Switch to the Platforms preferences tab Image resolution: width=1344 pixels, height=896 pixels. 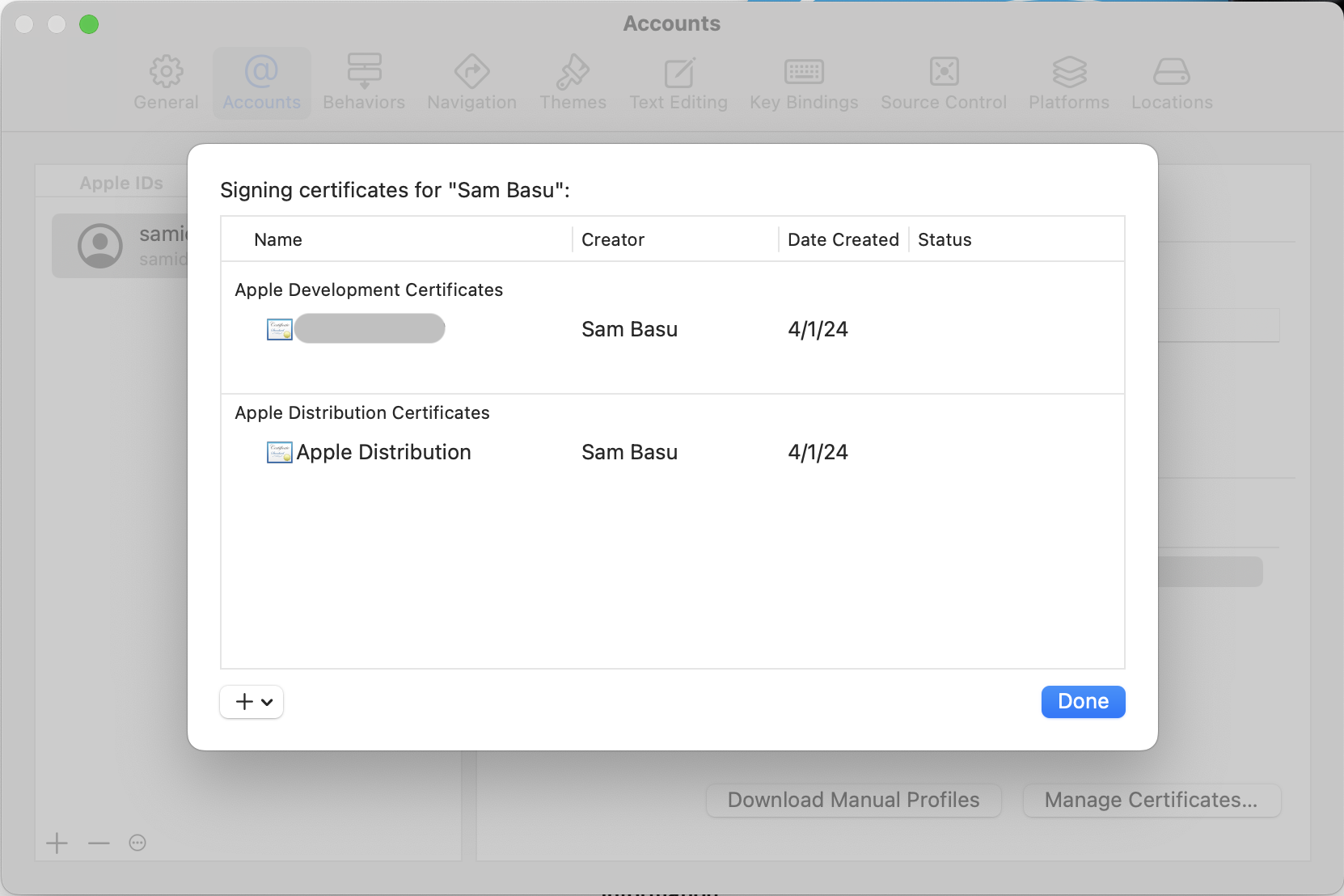click(1069, 83)
